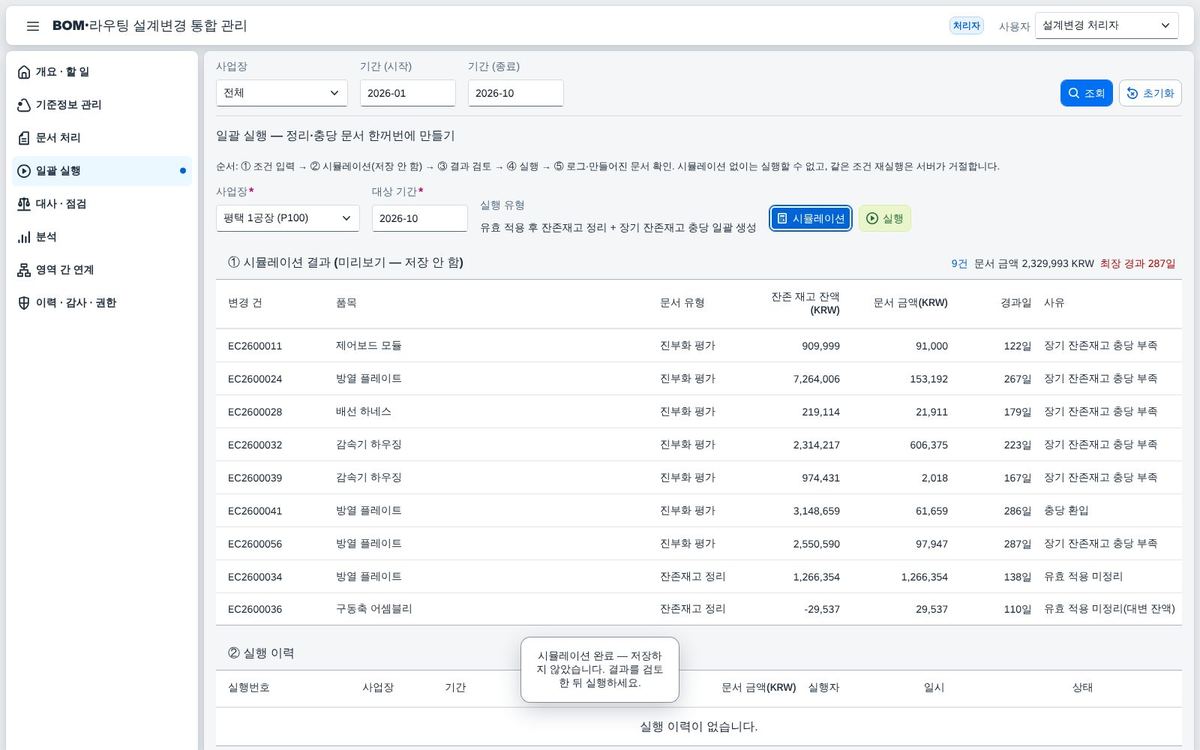
Task: Click the bar chart icon for 분석
Action: tap(24, 237)
